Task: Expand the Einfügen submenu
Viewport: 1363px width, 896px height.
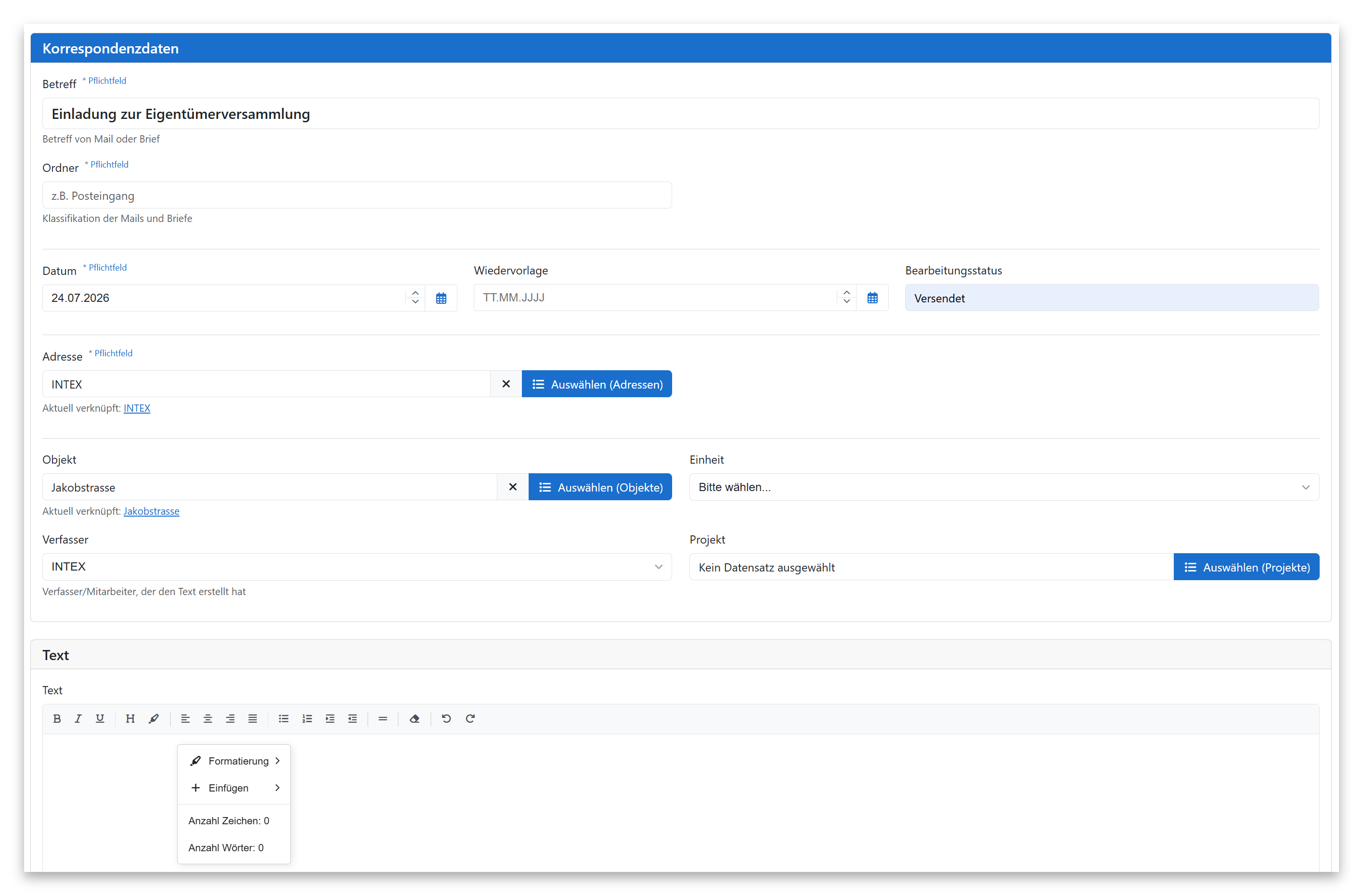Action: [x=234, y=787]
